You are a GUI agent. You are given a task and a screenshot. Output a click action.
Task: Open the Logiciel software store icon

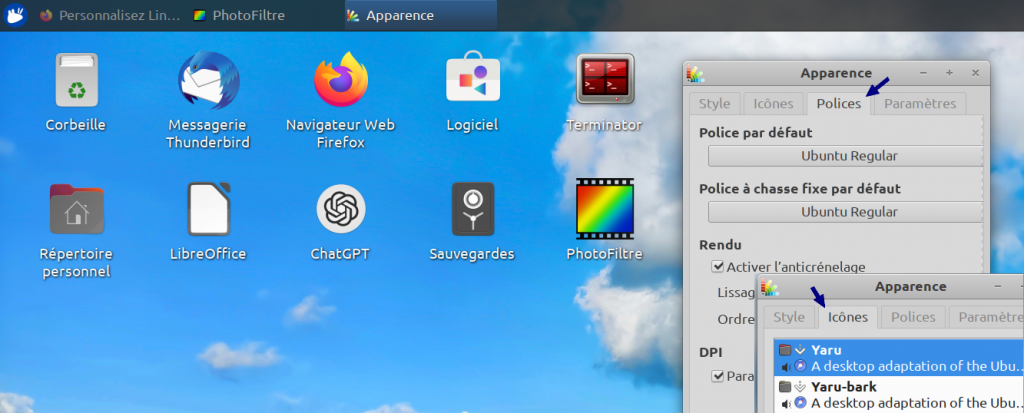point(472,82)
